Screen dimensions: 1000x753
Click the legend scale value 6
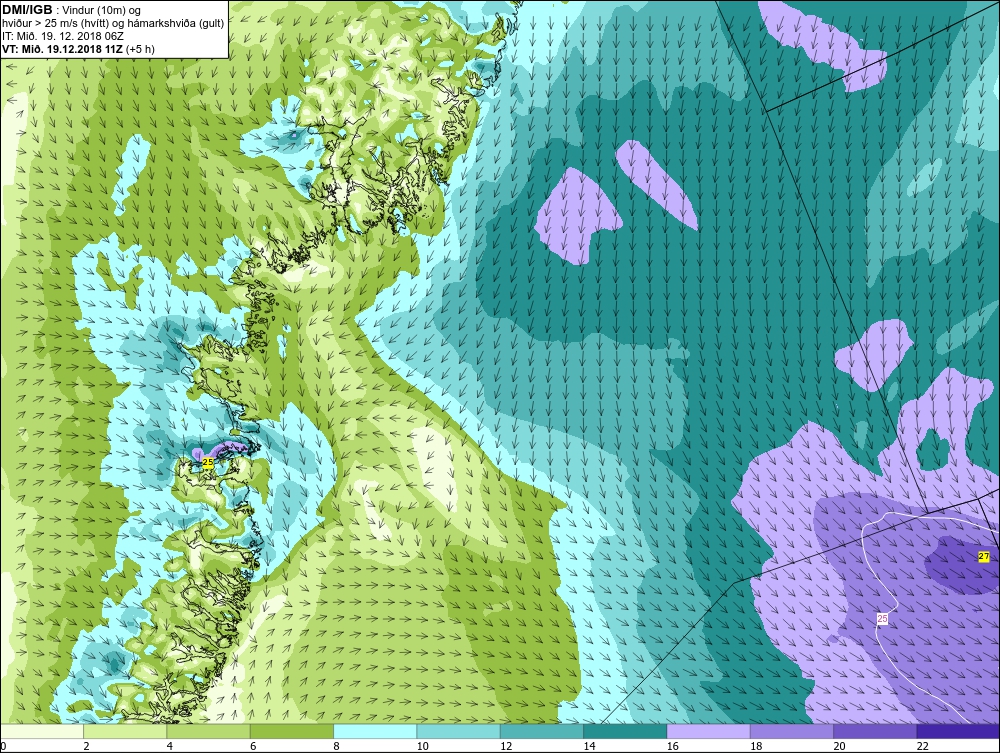[x=253, y=747]
